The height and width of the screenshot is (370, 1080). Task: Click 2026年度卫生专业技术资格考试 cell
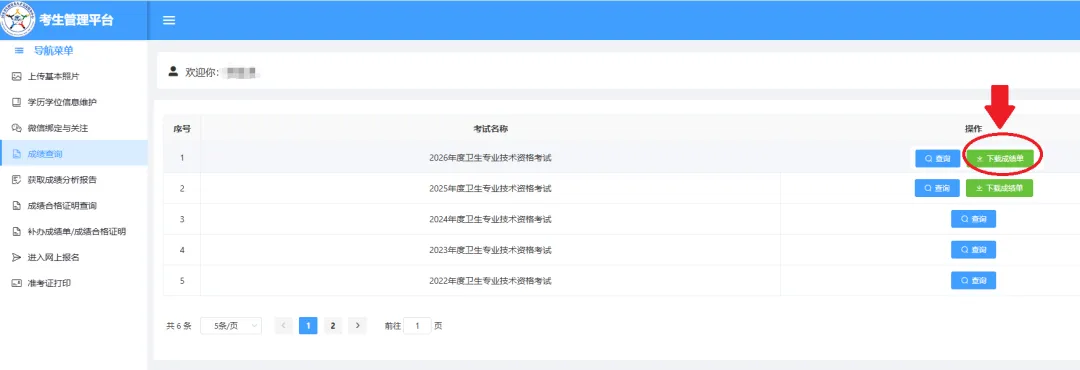(490, 158)
